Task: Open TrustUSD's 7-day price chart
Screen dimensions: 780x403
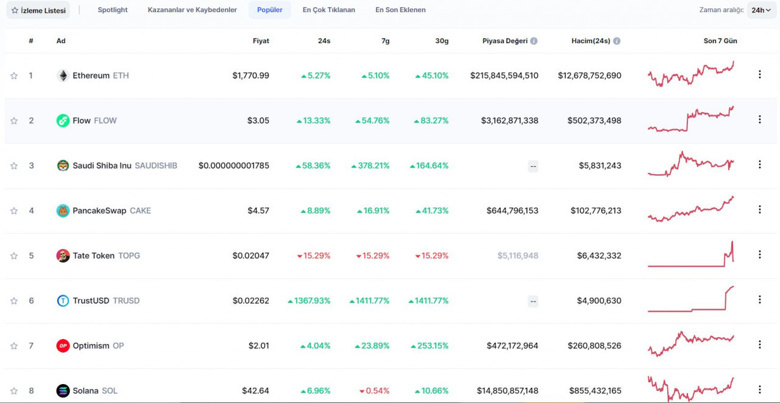Action: pos(691,299)
